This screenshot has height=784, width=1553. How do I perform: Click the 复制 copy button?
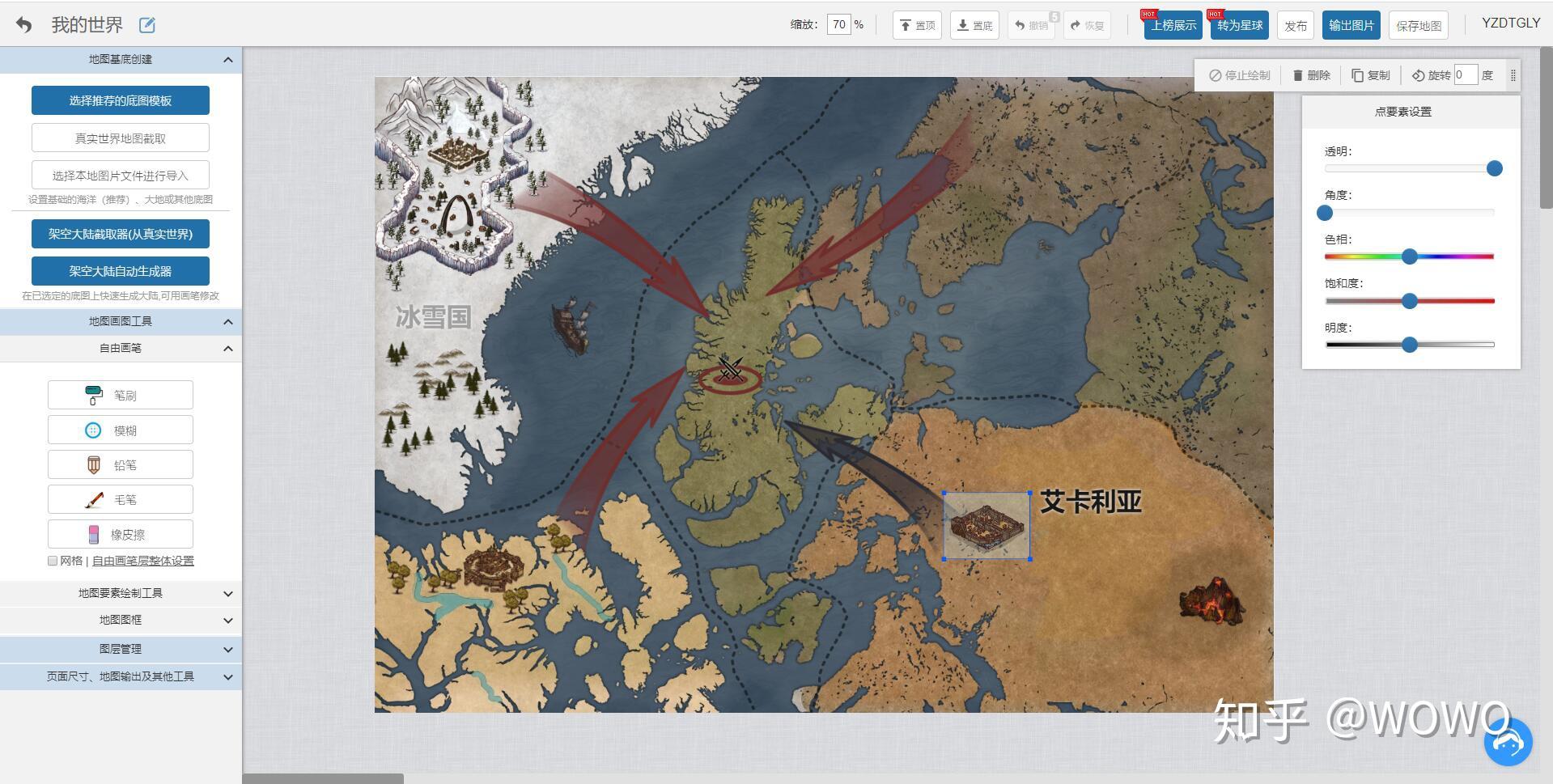click(1371, 75)
